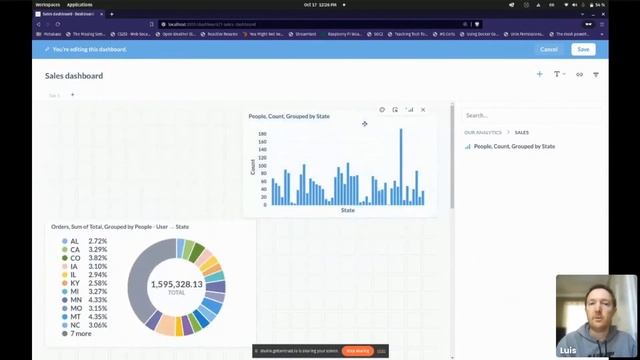Add a link card with the link icon

(x=579, y=74)
